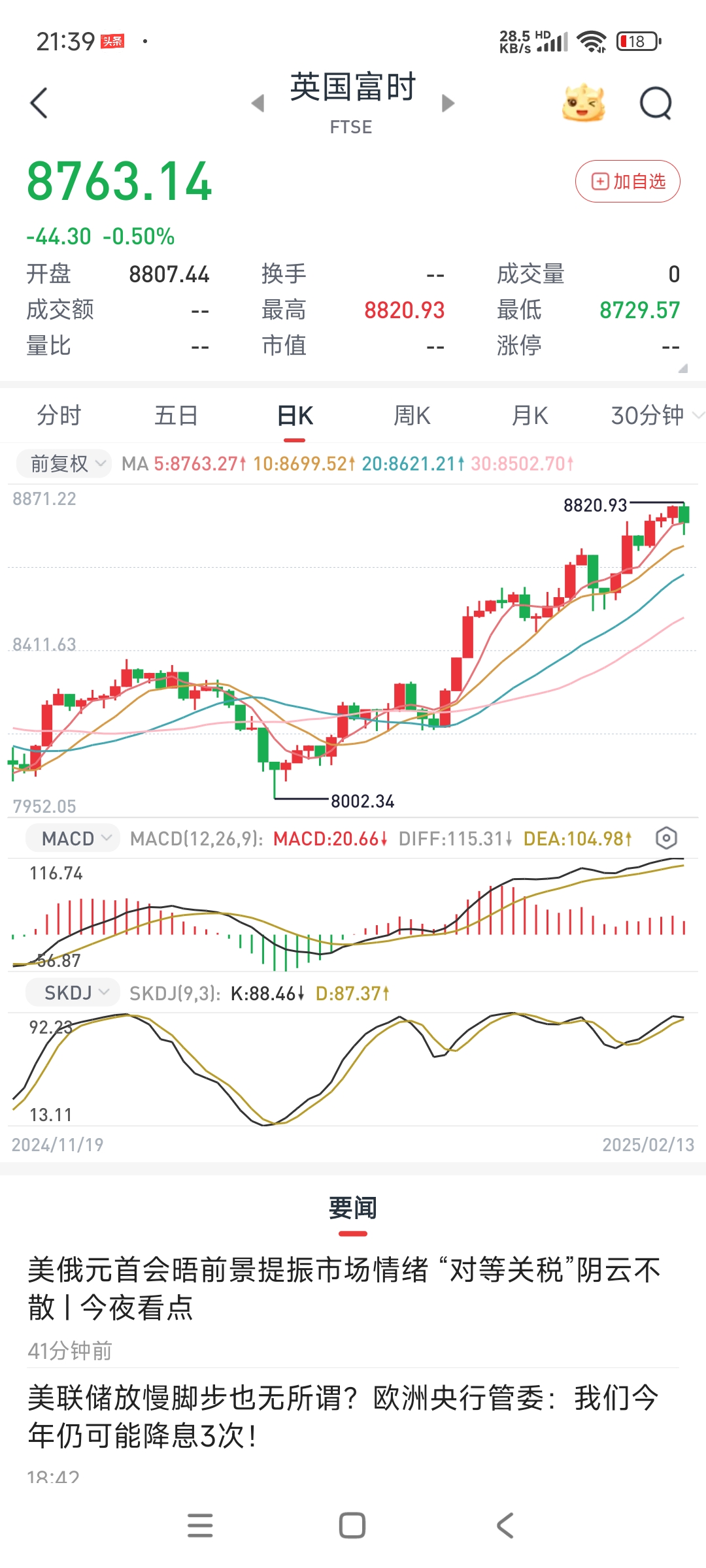Open the search magnifier icon
The image size is (706, 1568).
(x=656, y=103)
